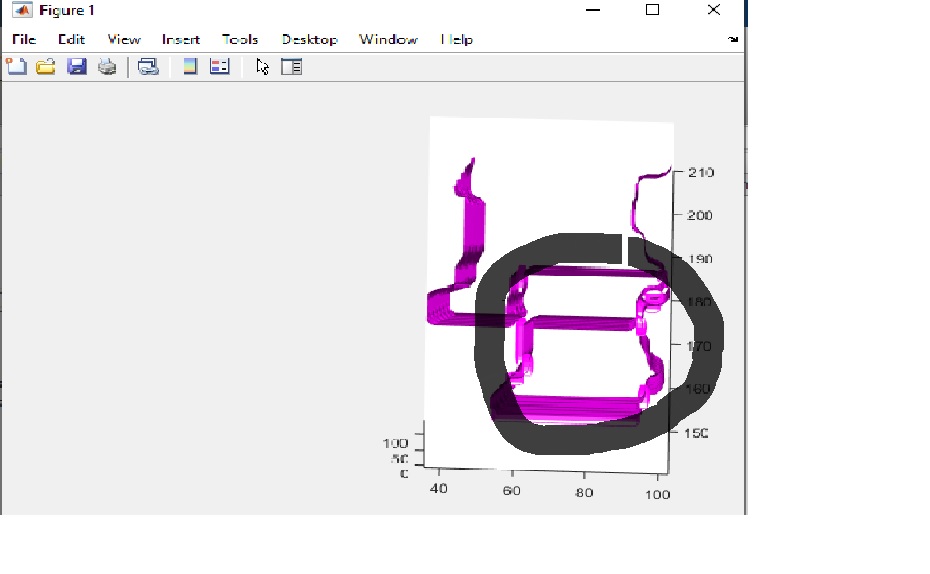Click the New Figure toolbar icon
Viewport: 930px width, 574px height.
16,67
